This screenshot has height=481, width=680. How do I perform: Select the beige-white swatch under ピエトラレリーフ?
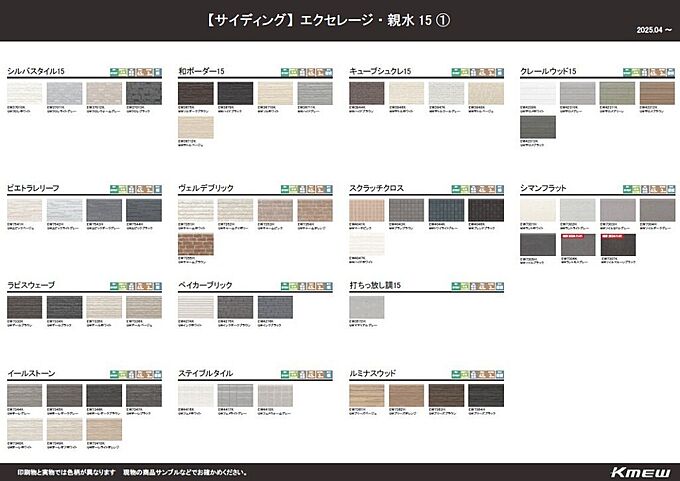pos(24,210)
